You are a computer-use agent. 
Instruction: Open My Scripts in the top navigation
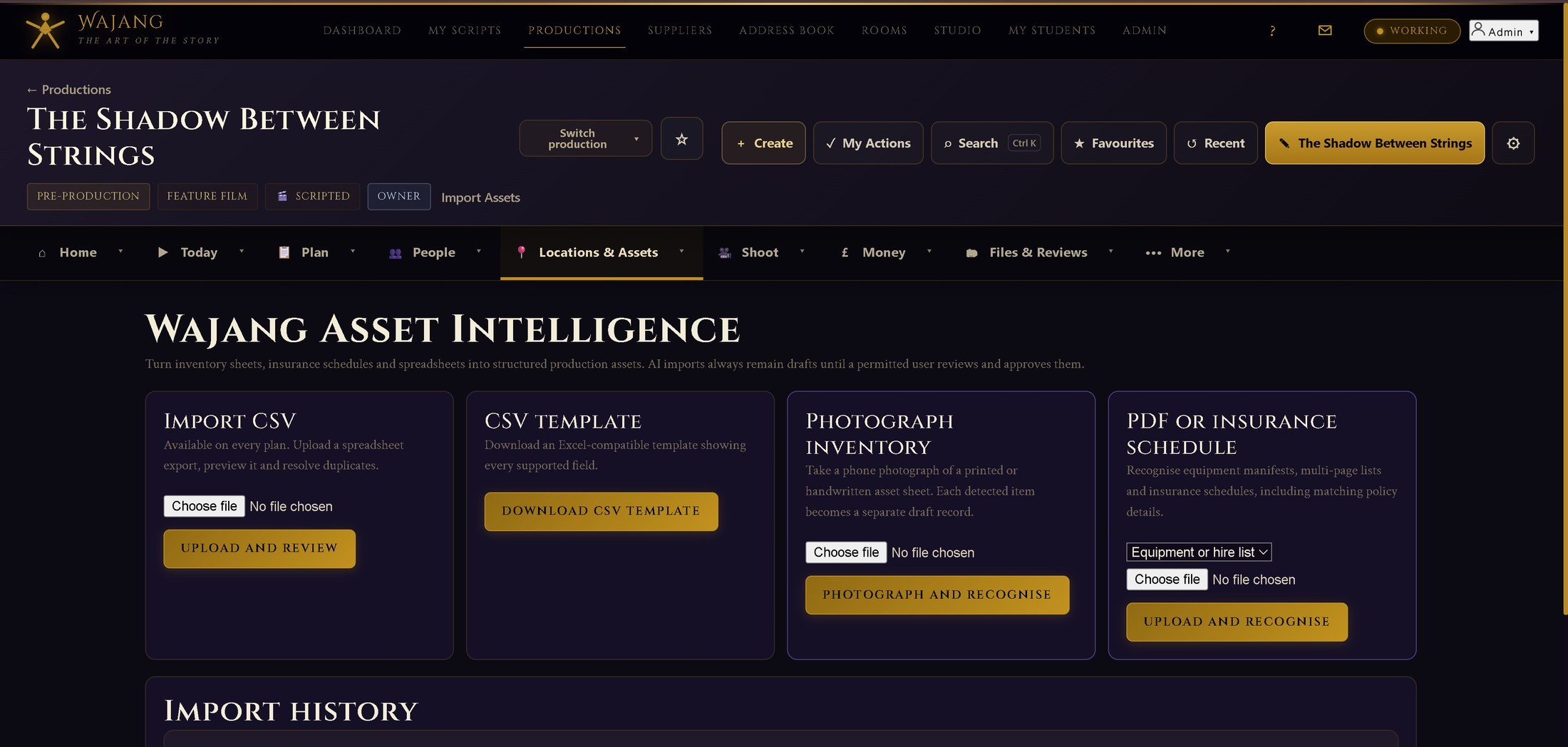point(465,31)
